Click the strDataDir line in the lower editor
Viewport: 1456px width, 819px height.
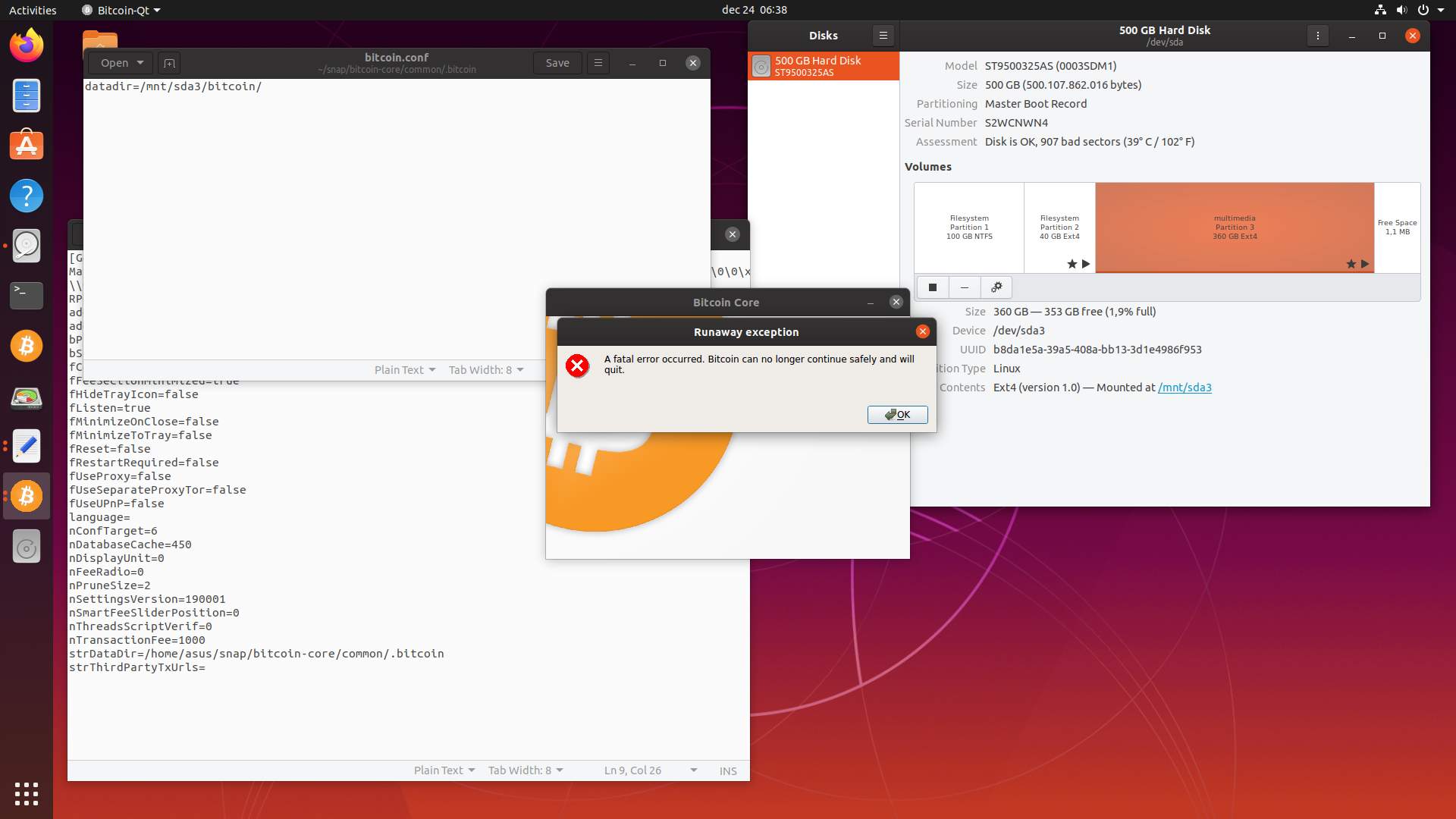(256, 654)
